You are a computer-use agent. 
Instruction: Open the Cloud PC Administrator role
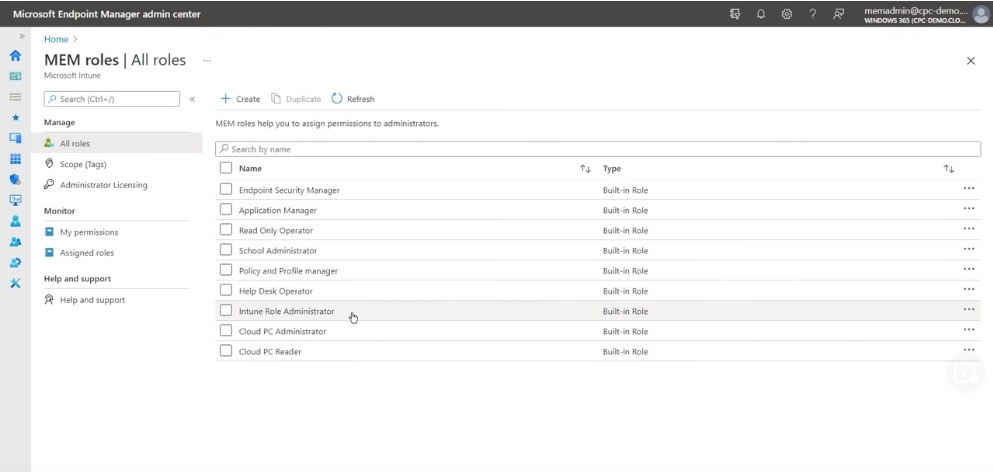click(282, 331)
